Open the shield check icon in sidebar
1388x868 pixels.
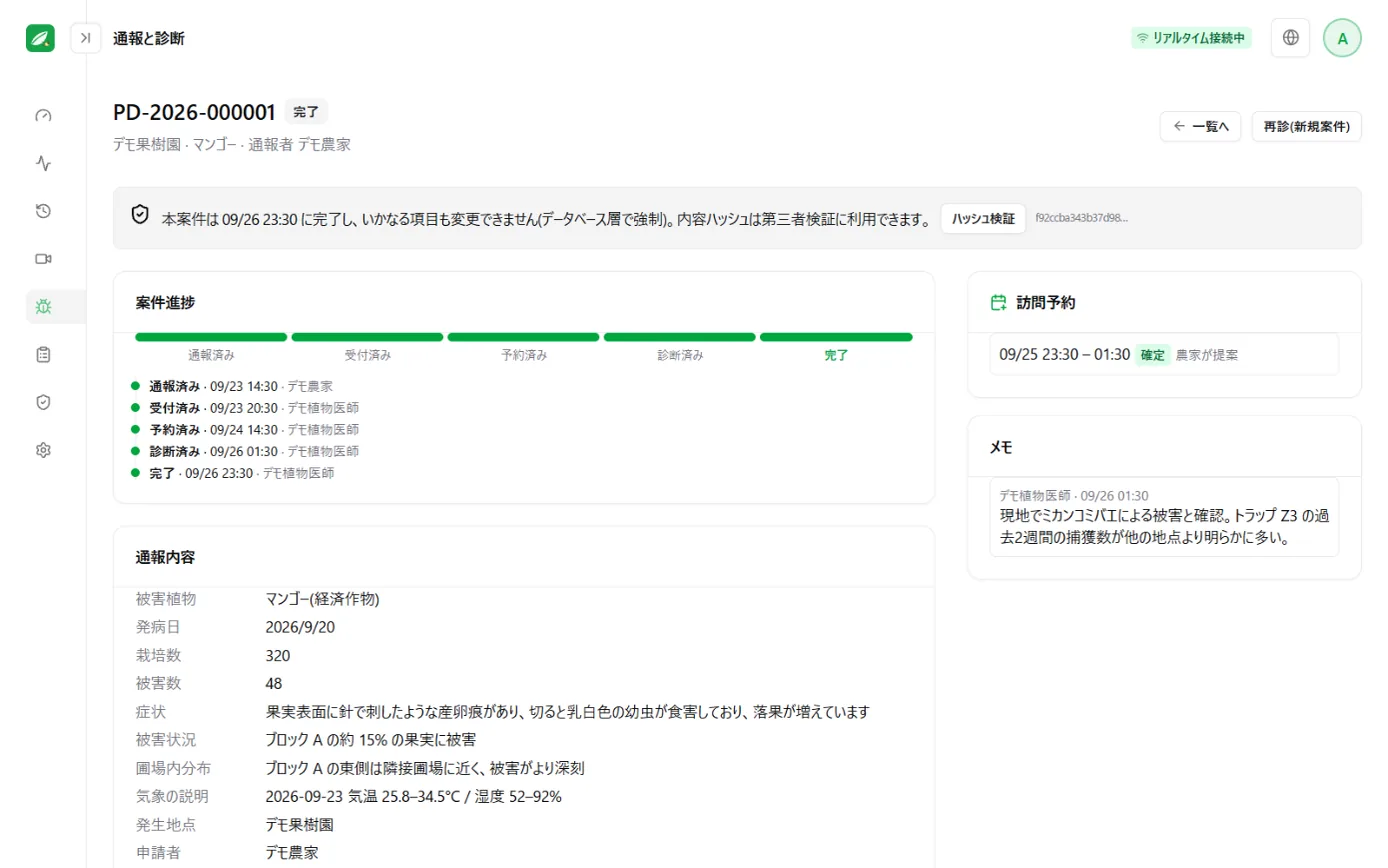point(43,402)
